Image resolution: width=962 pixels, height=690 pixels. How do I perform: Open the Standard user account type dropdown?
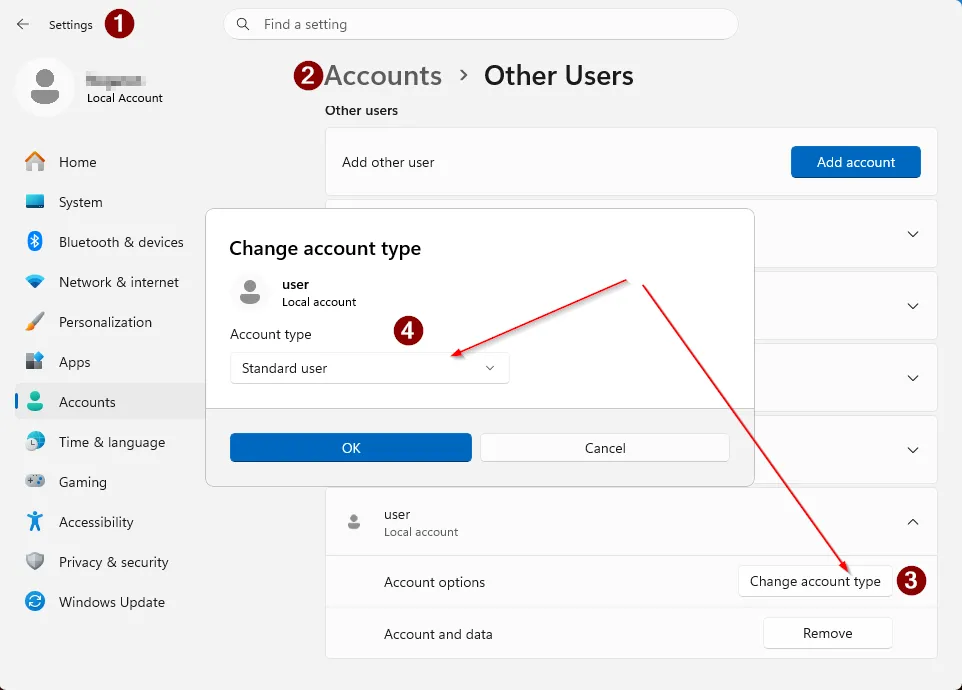click(369, 368)
